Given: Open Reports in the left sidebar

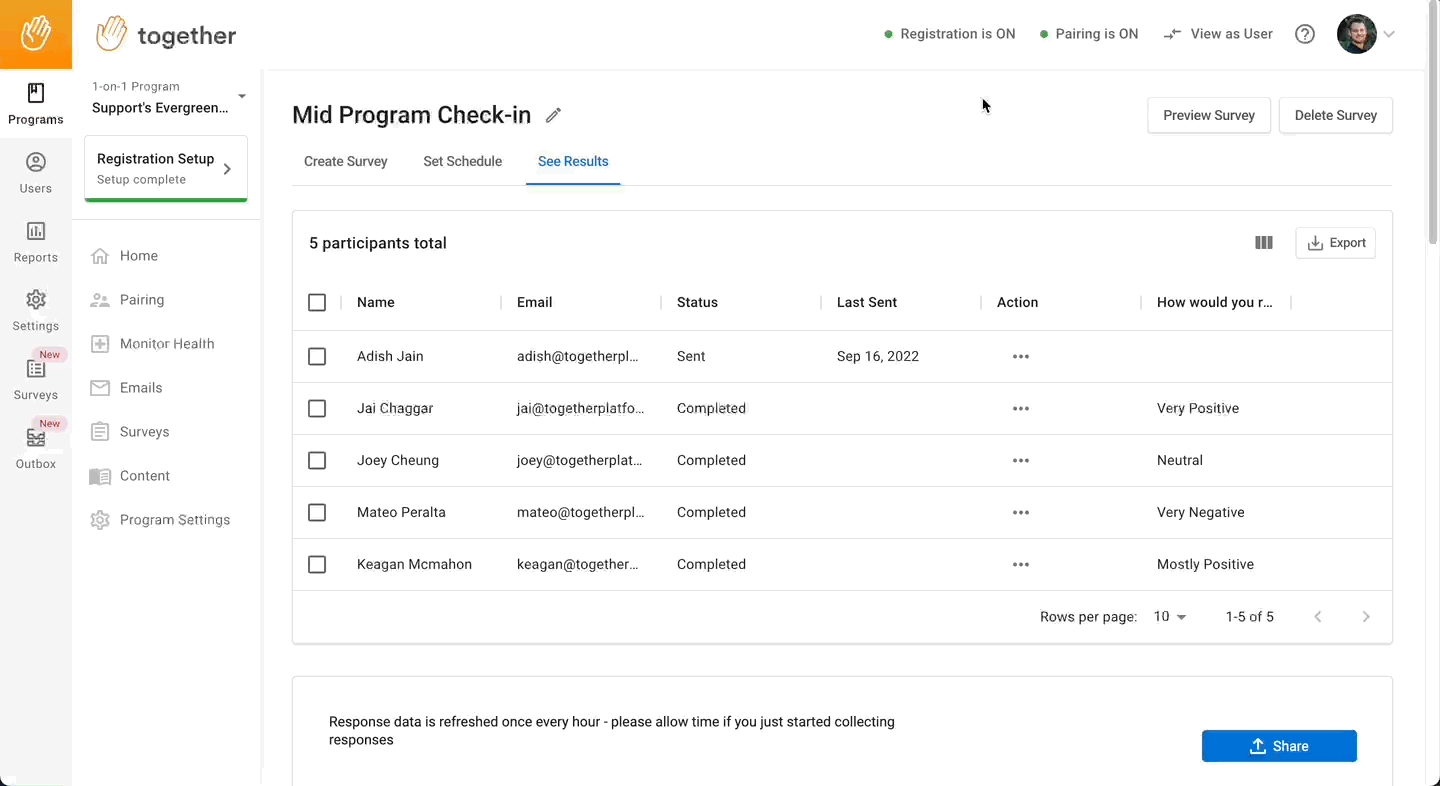Looking at the screenshot, I should pos(36,243).
